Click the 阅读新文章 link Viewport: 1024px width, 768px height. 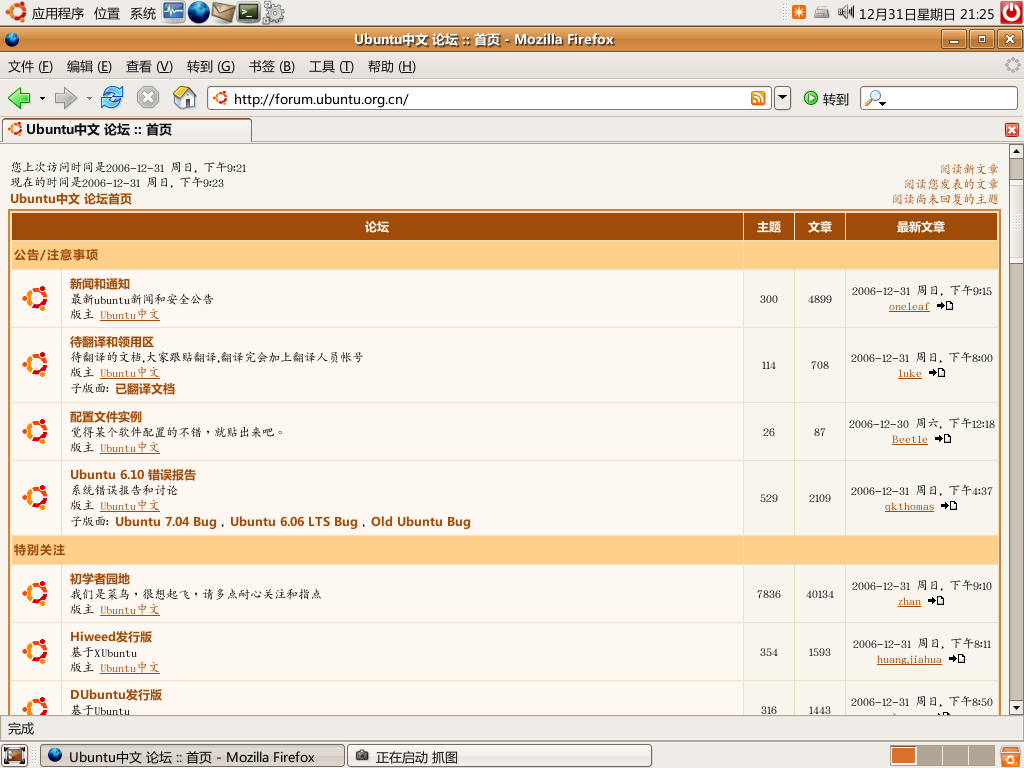(969, 169)
